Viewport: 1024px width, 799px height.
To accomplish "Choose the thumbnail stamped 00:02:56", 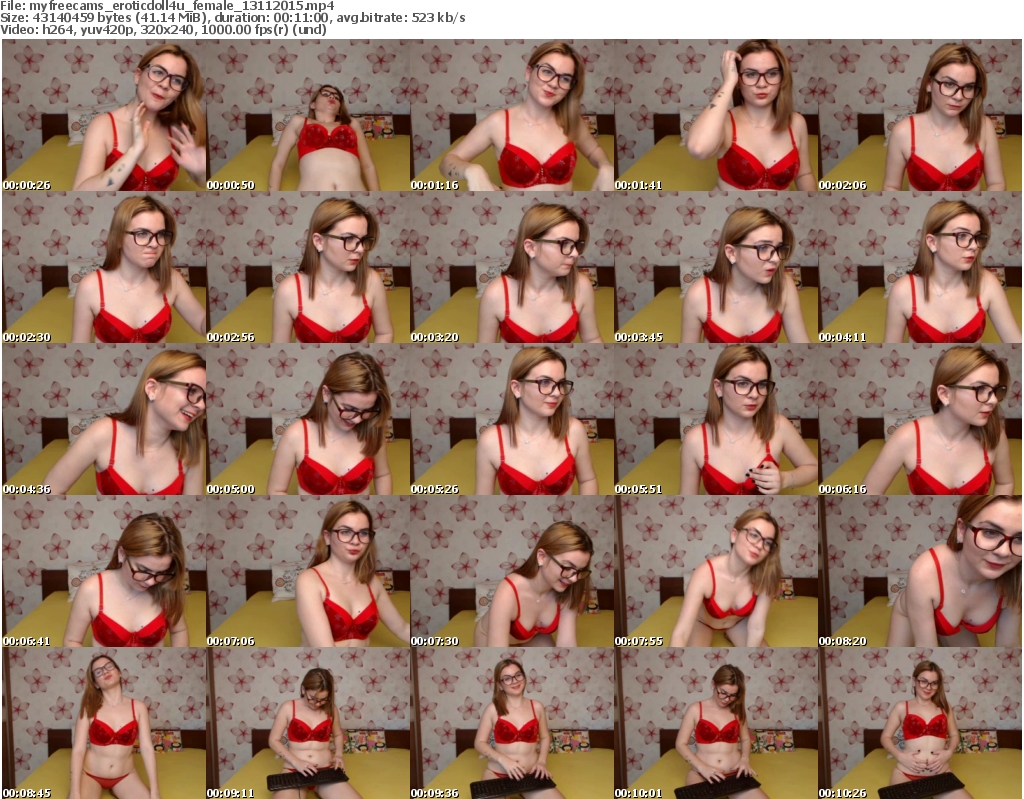I will (x=308, y=267).
